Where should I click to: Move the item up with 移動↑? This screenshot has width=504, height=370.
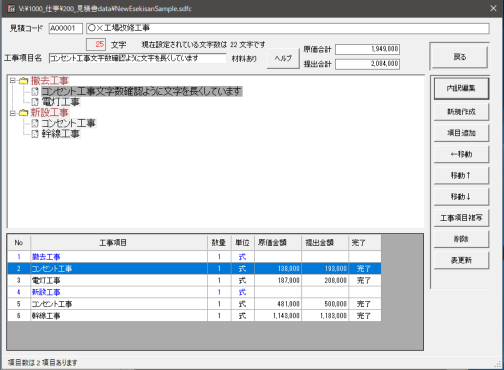[461, 175]
